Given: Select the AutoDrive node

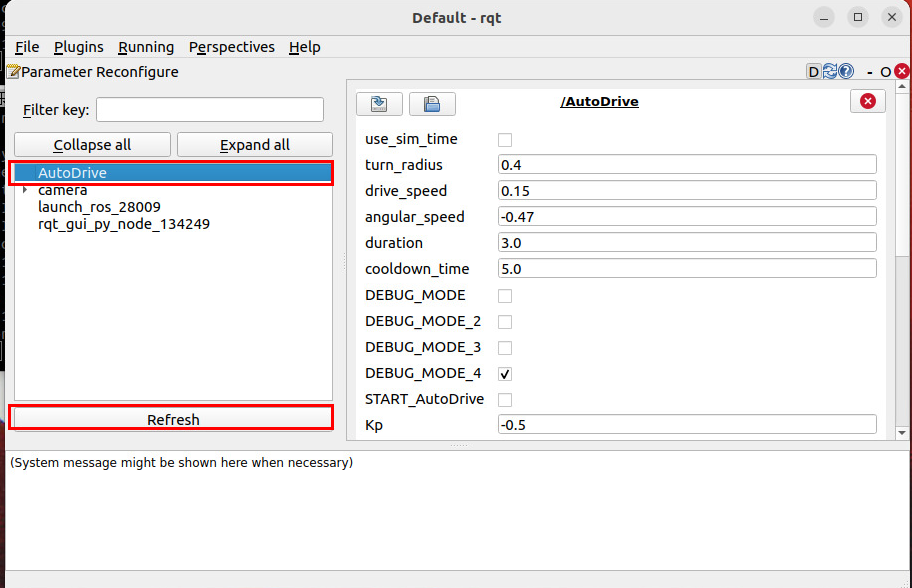Looking at the screenshot, I should [x=173, y=173].
